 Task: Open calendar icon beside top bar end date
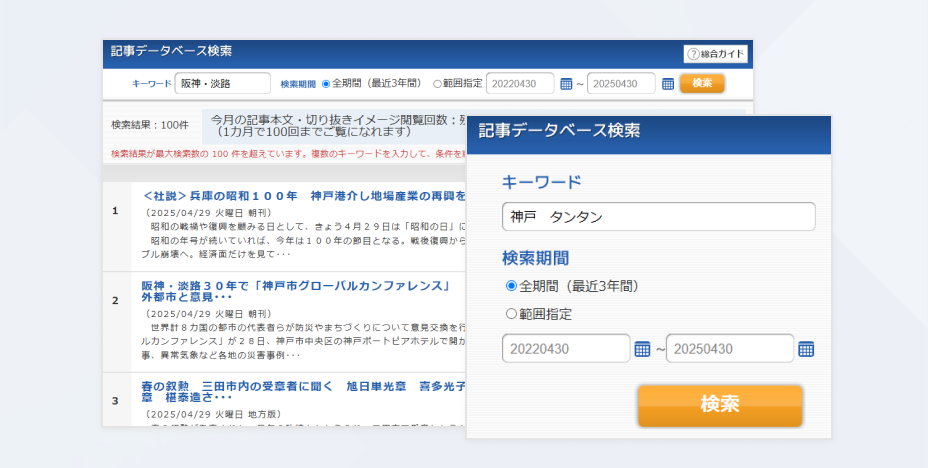[x=668, y=84]
